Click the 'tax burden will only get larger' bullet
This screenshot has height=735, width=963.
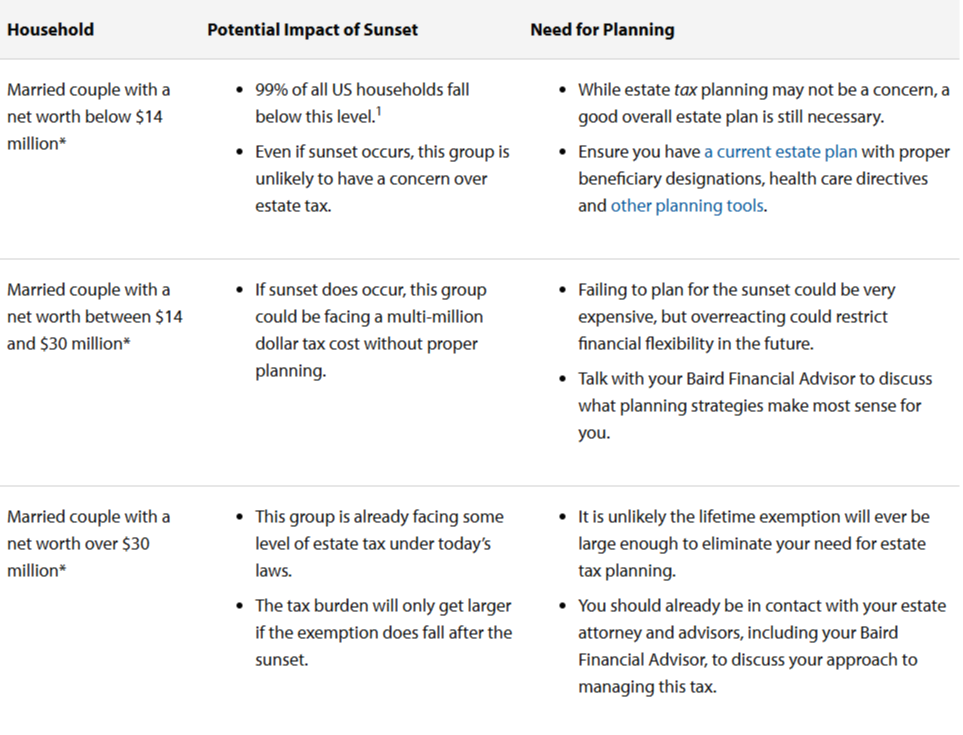pos(383,633)
